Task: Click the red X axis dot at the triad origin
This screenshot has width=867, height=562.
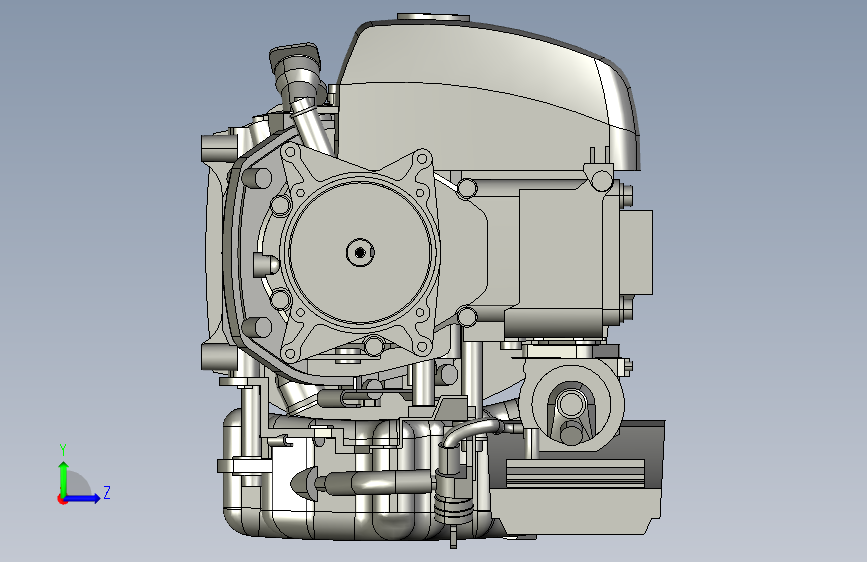Action: (x=62, y=499)
